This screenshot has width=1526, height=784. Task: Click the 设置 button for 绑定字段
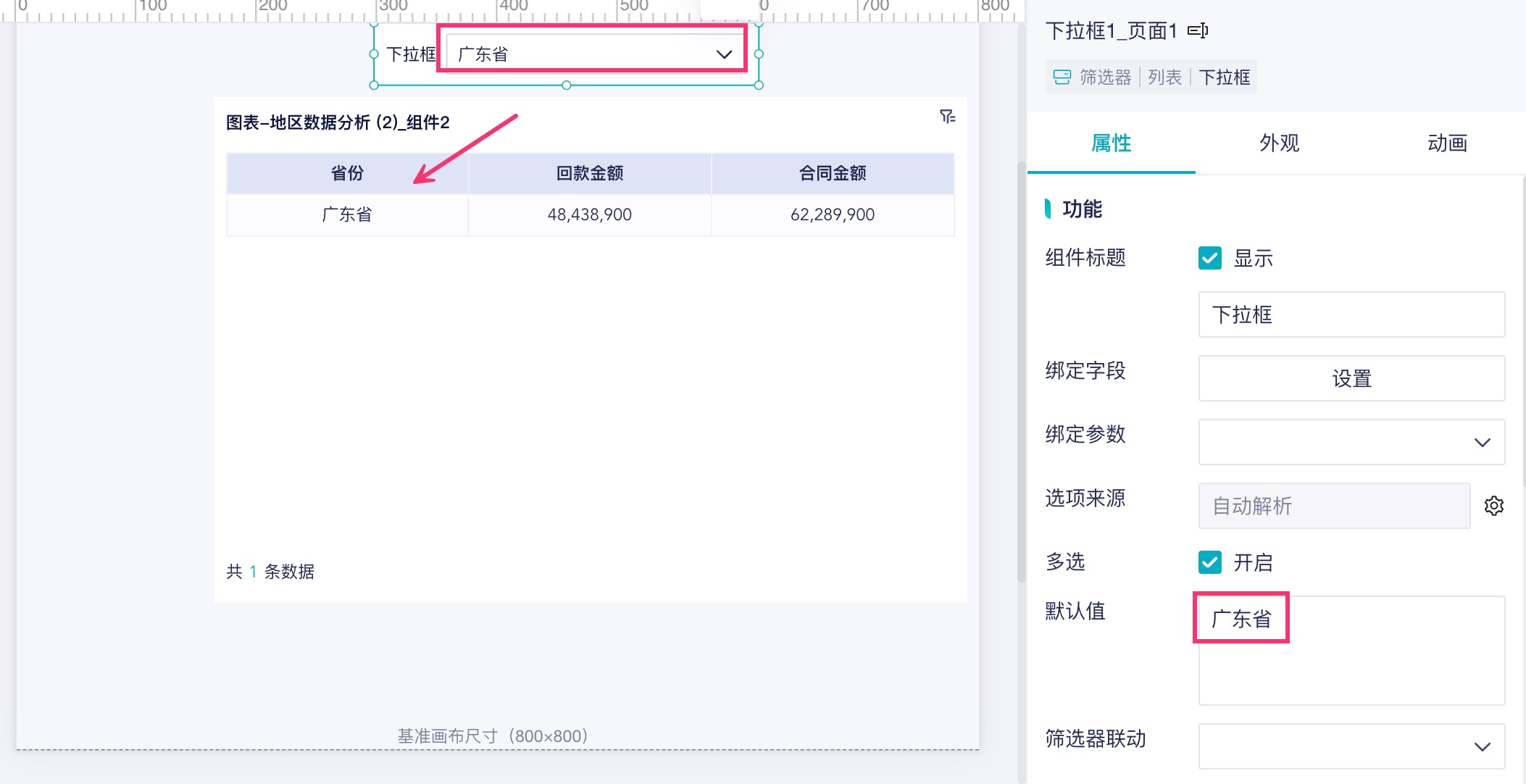click(1351, 378)
